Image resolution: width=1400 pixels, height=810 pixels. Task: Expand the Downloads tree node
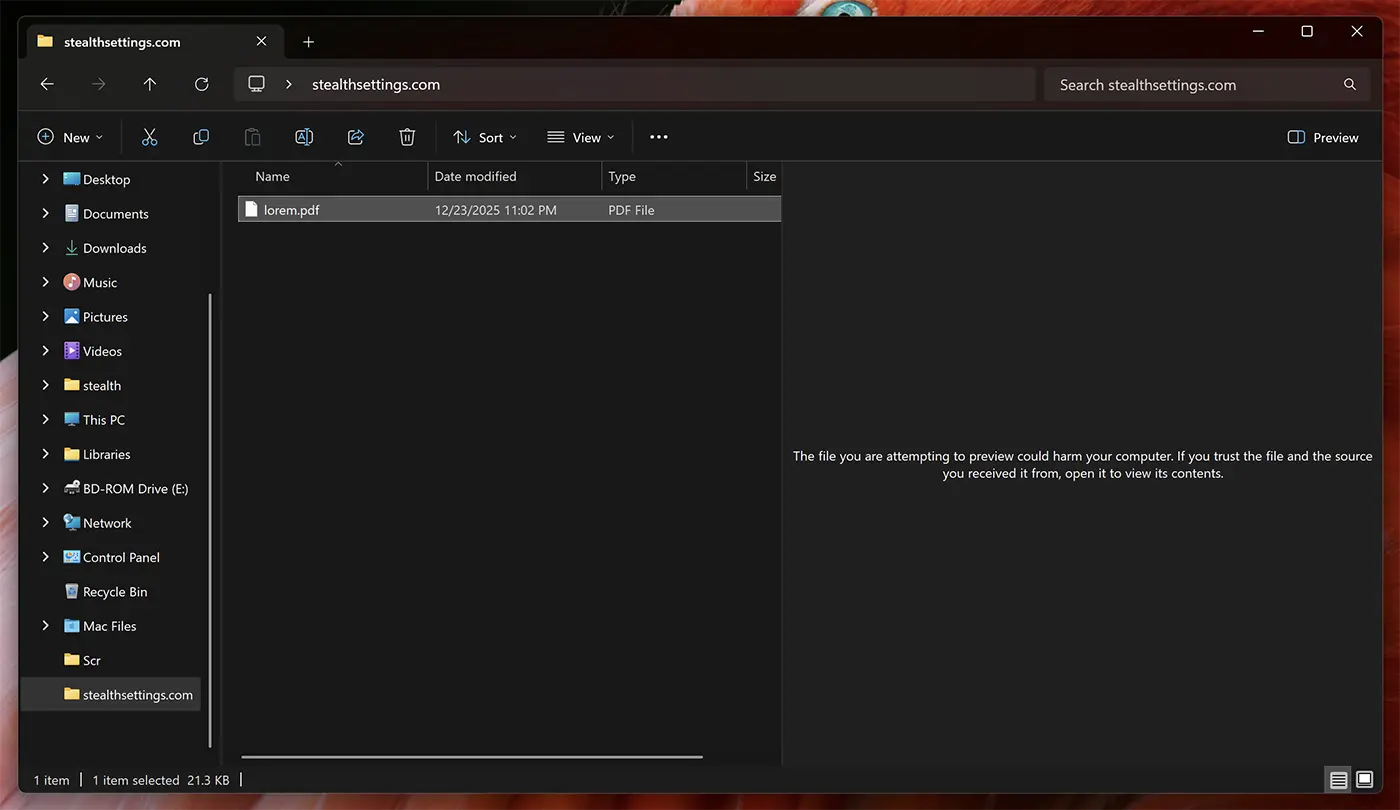[45, 248]
